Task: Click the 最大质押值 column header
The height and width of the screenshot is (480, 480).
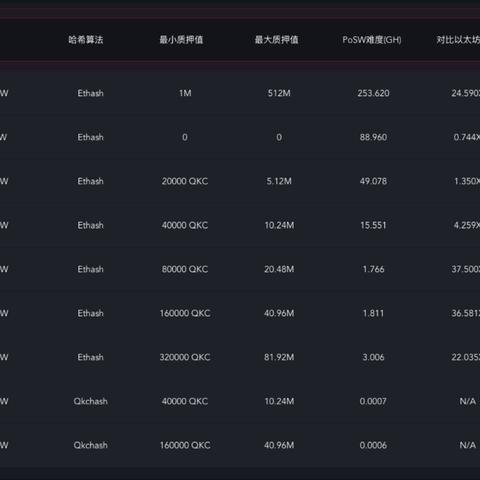Action: [276, 40]
